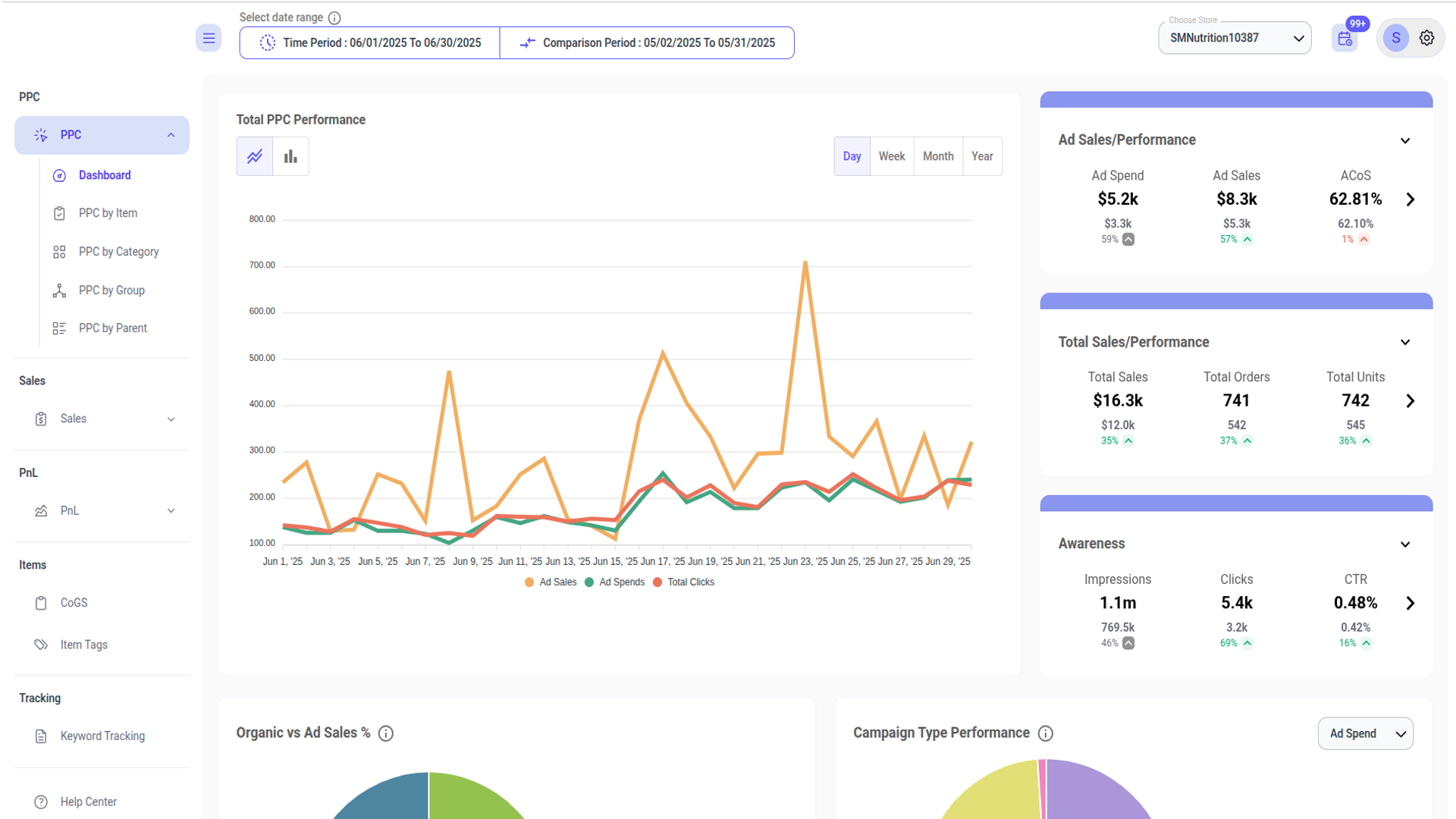Go to PPC by Group
Image resolution: width=1456 pixels, height=819 pixels.
(111, 290)
